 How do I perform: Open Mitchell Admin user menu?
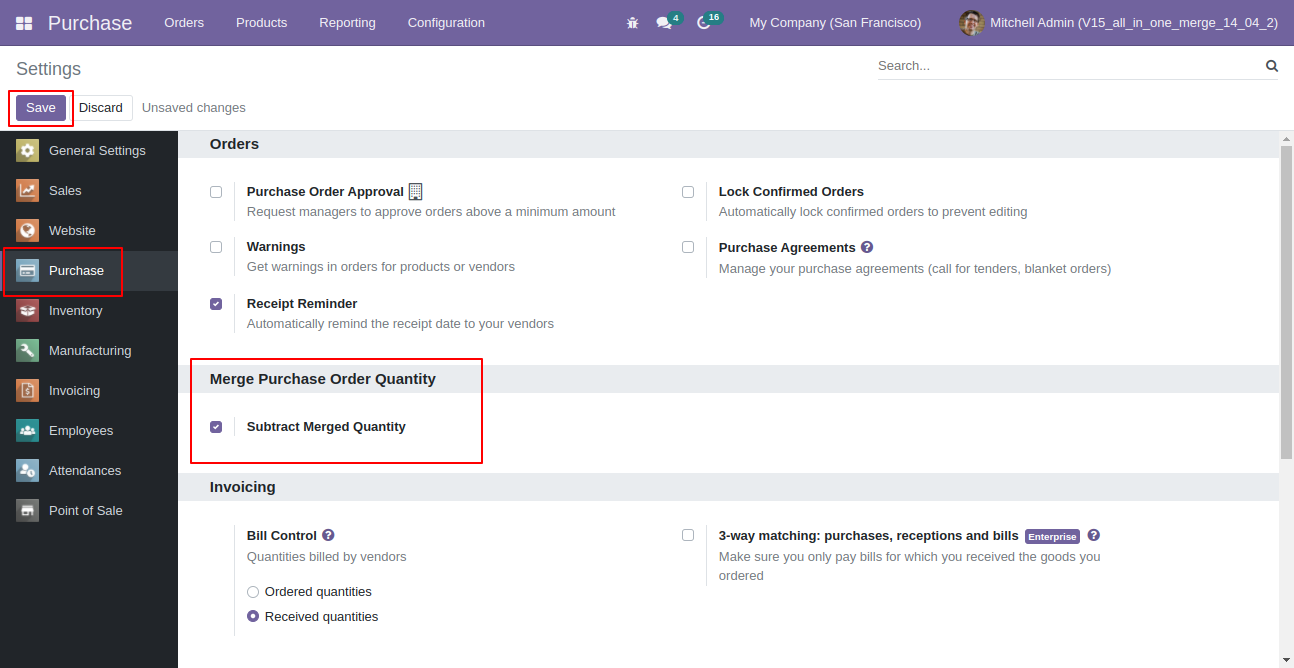coord(1118,23)
